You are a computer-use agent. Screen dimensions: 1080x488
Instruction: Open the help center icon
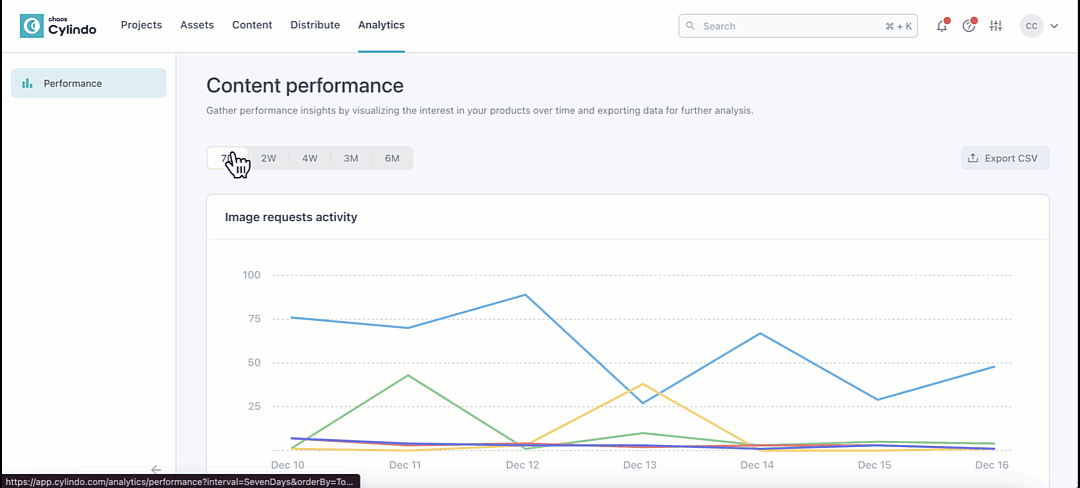(968, 26)
